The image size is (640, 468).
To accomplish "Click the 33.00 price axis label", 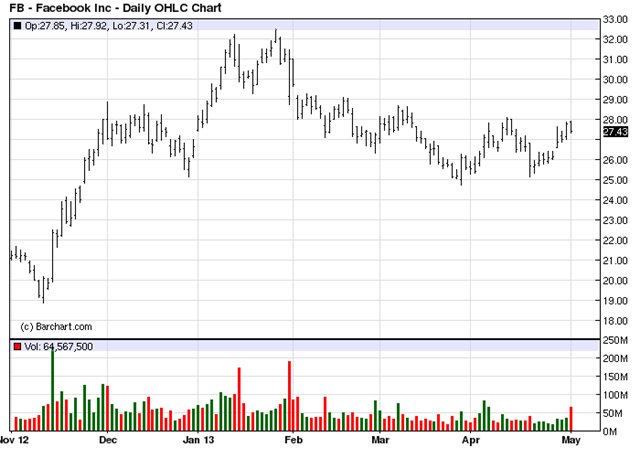I will tap(616, 20).
